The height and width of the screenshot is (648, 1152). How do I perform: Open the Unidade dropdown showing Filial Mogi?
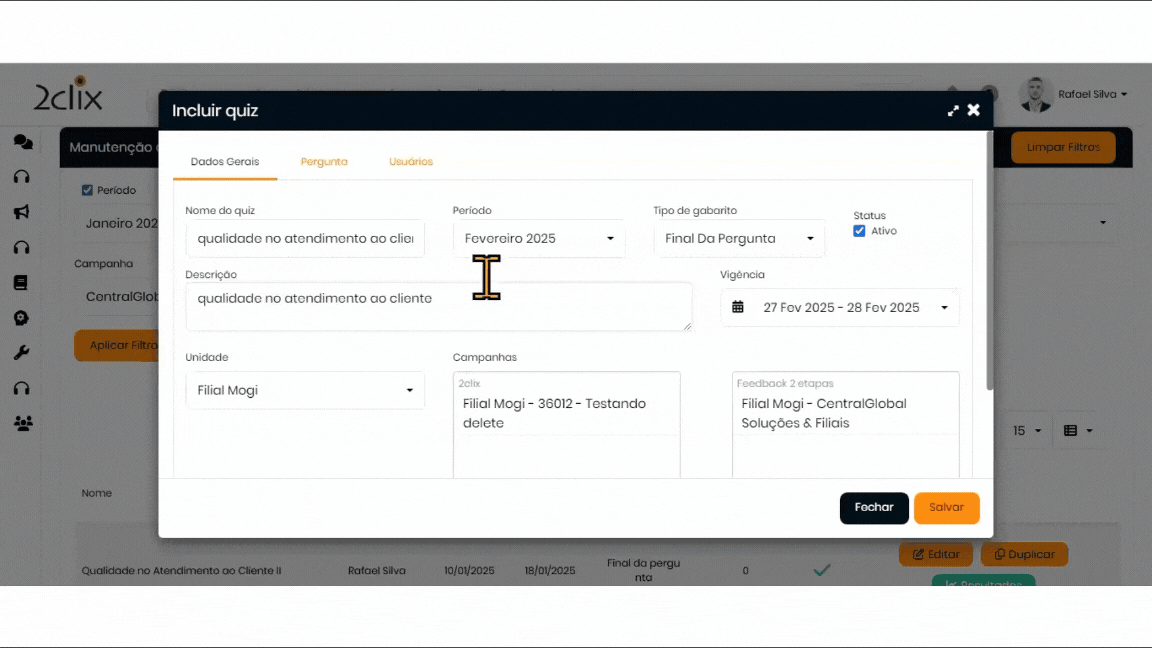click(305, 390)
